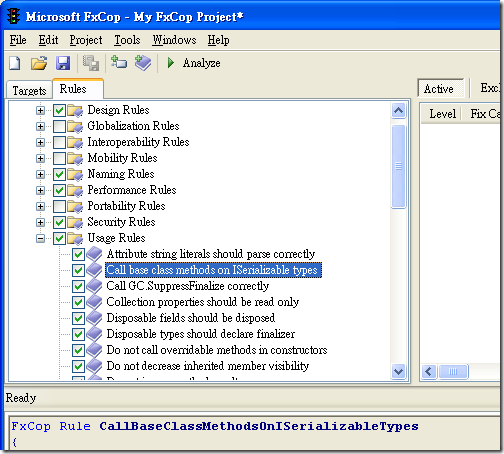
Task: Select the Rules tab
Action: [78, 89]
